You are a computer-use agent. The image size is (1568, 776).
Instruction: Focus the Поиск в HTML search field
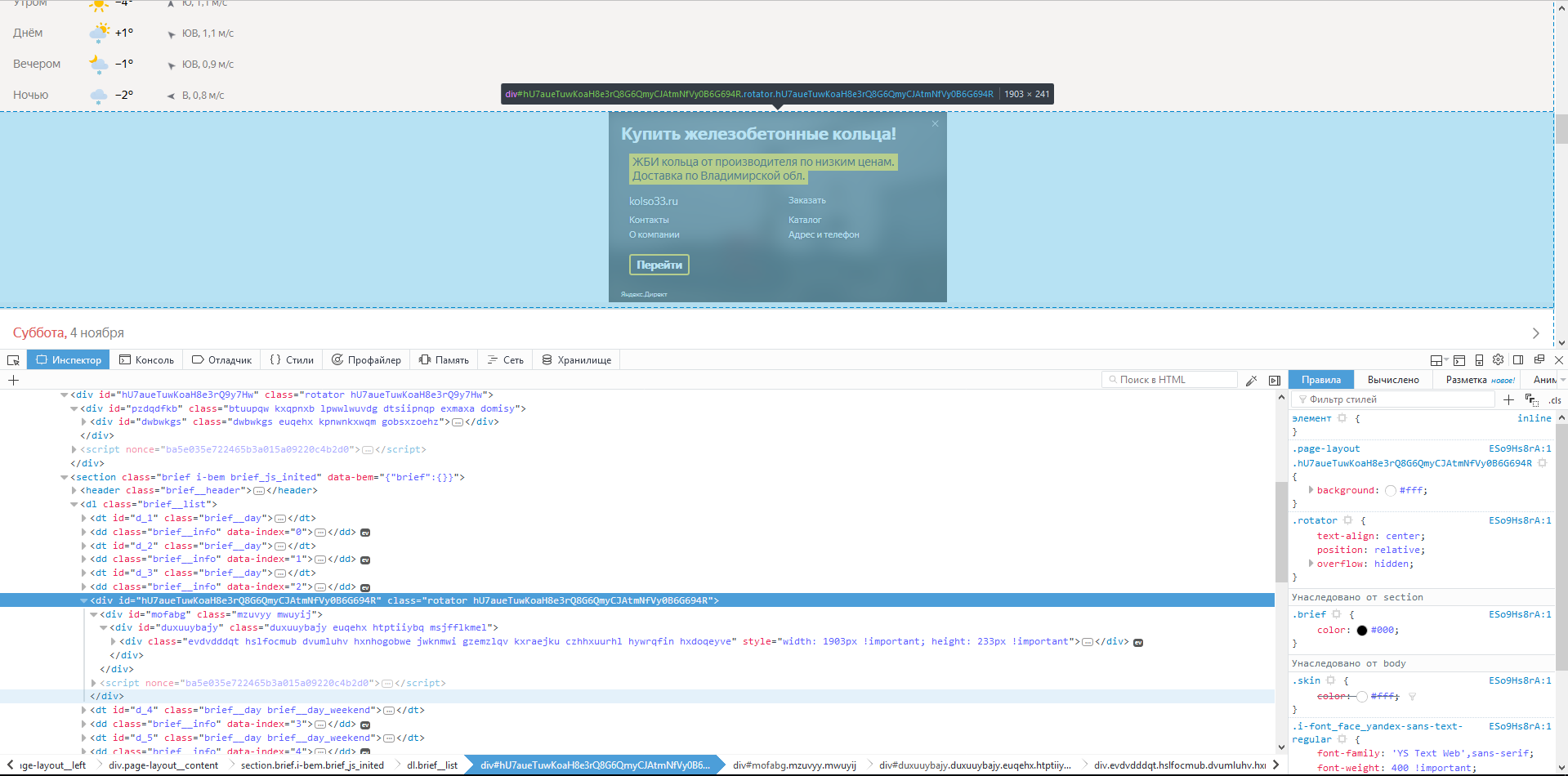pyautogui.click(x=1169, y=380)
